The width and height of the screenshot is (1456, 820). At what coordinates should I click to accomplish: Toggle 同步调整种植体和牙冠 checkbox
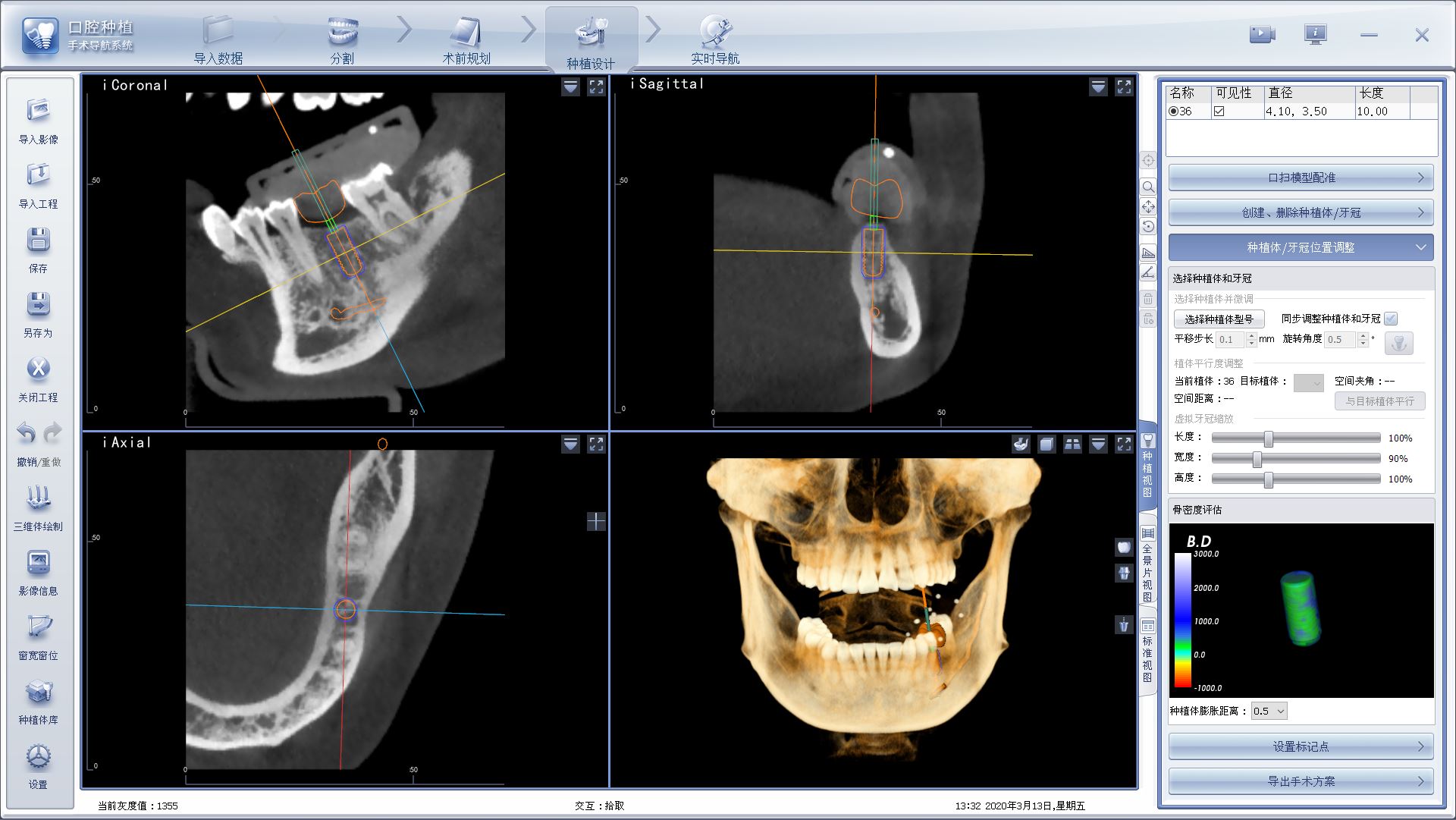(x=1390, y=319)
